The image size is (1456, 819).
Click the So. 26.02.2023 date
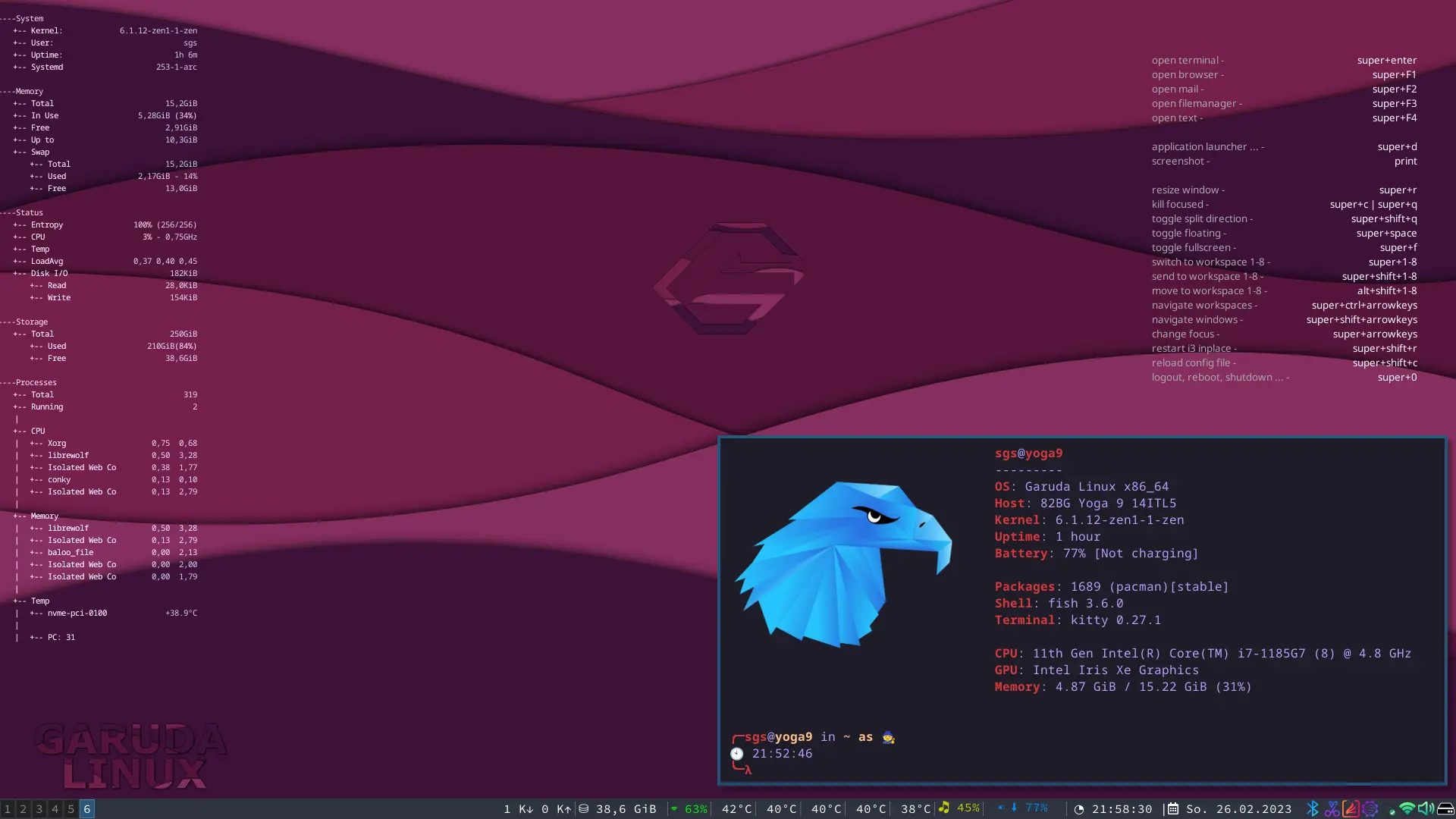(1238, 809)
